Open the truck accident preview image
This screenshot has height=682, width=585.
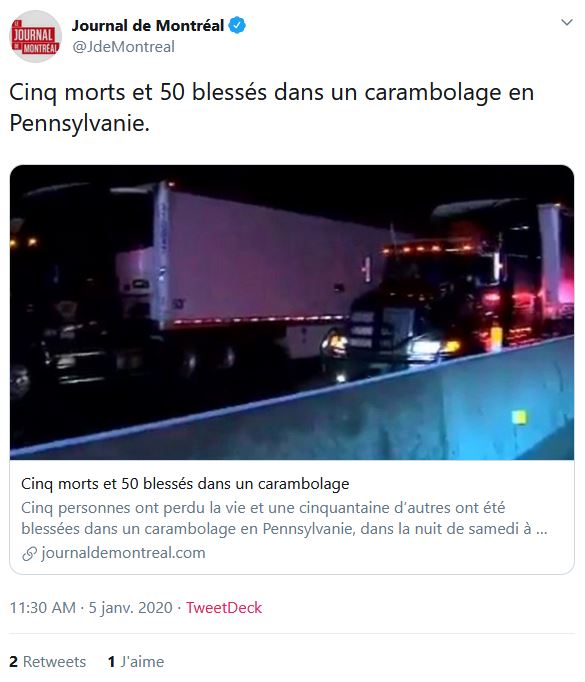(x=292, y=312)
